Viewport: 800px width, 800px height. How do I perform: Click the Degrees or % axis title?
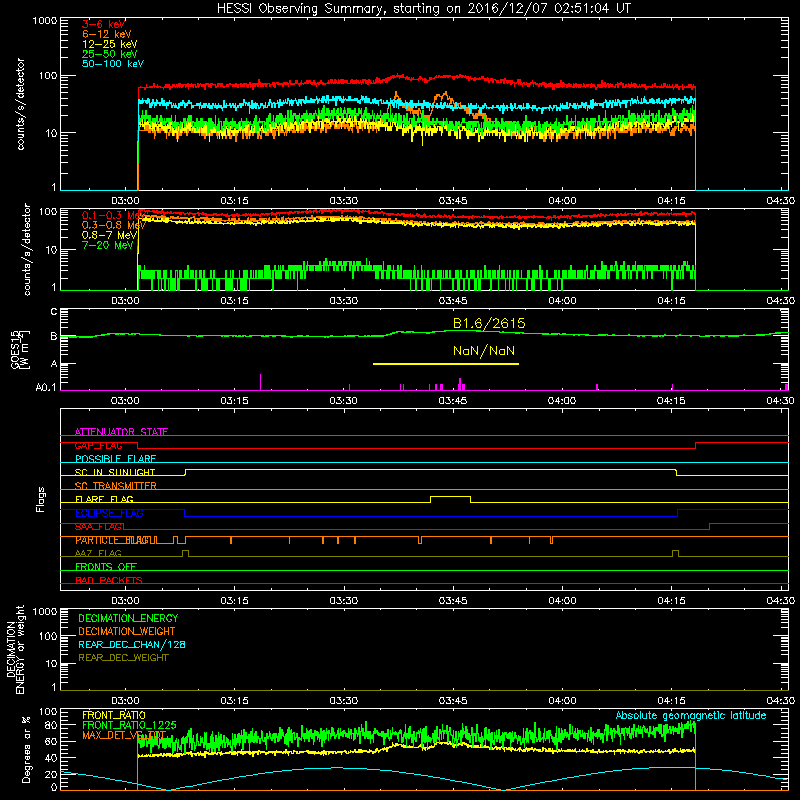tap(26, 749)
